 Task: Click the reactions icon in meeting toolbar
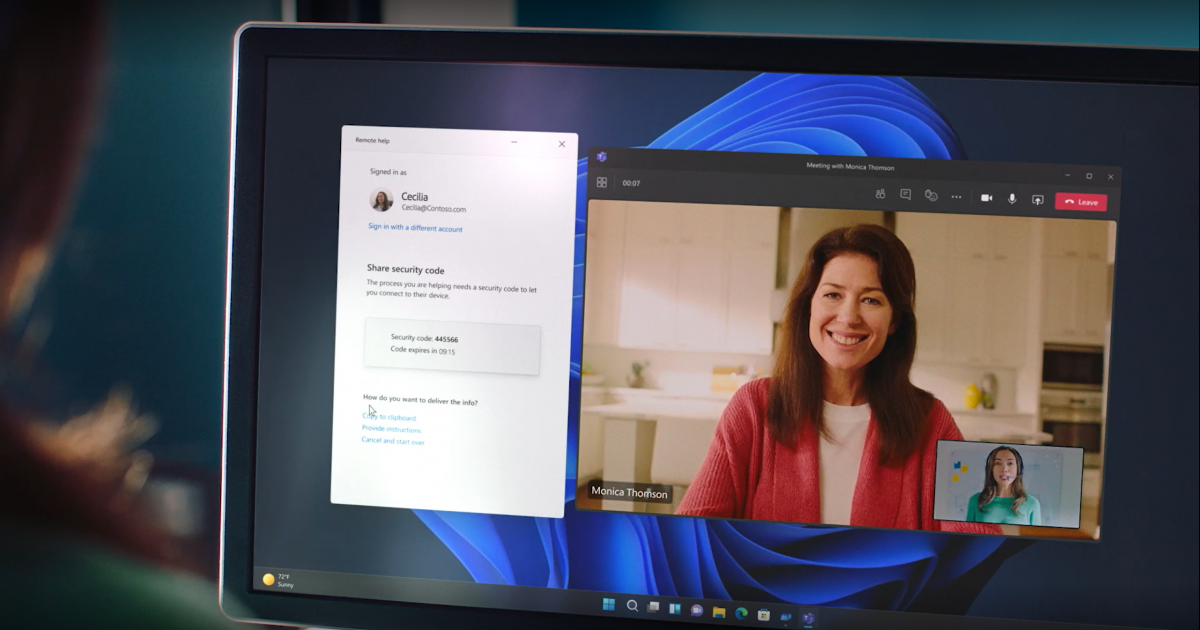point(931,196)
